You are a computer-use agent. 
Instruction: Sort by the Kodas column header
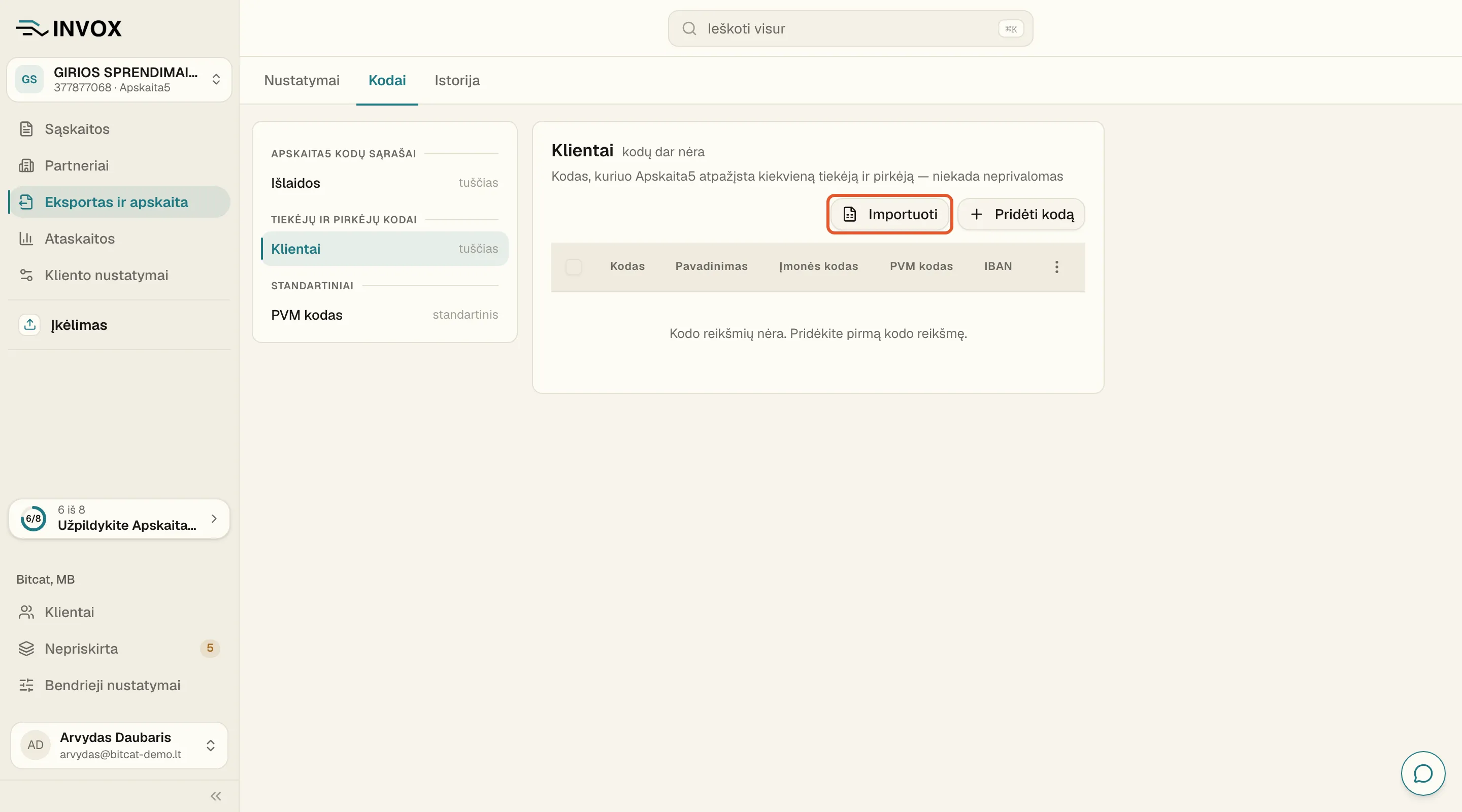pos(627,266)
